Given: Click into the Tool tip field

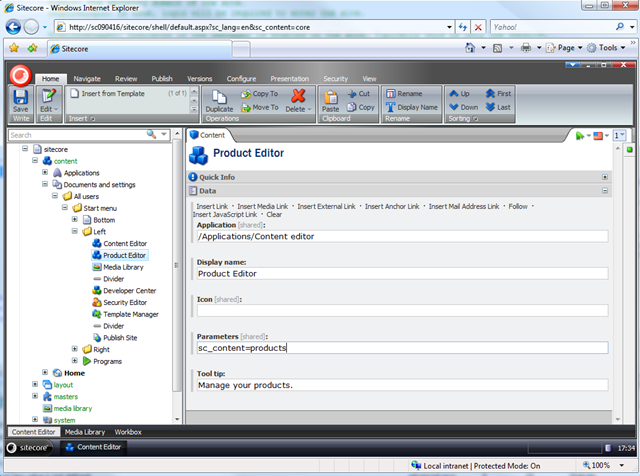Looking at the screenshot, I should [402, 385].
